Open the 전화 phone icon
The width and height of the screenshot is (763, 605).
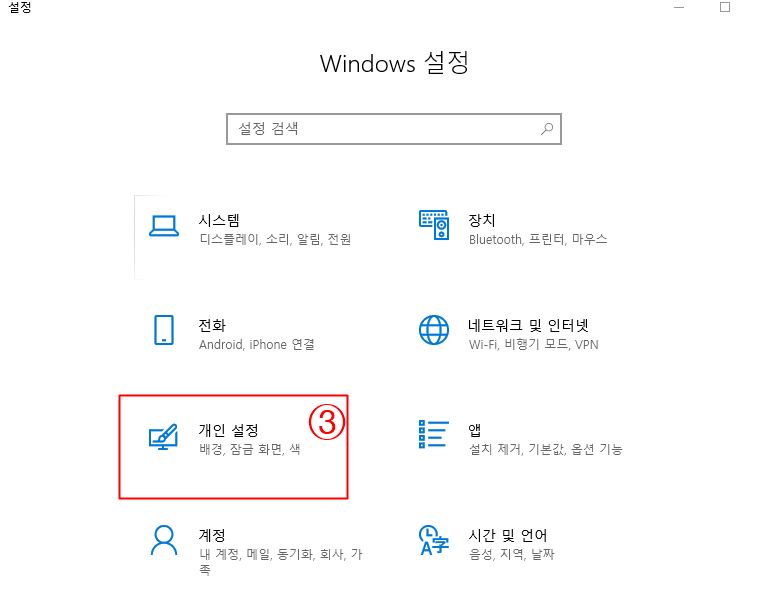point(164,330)
